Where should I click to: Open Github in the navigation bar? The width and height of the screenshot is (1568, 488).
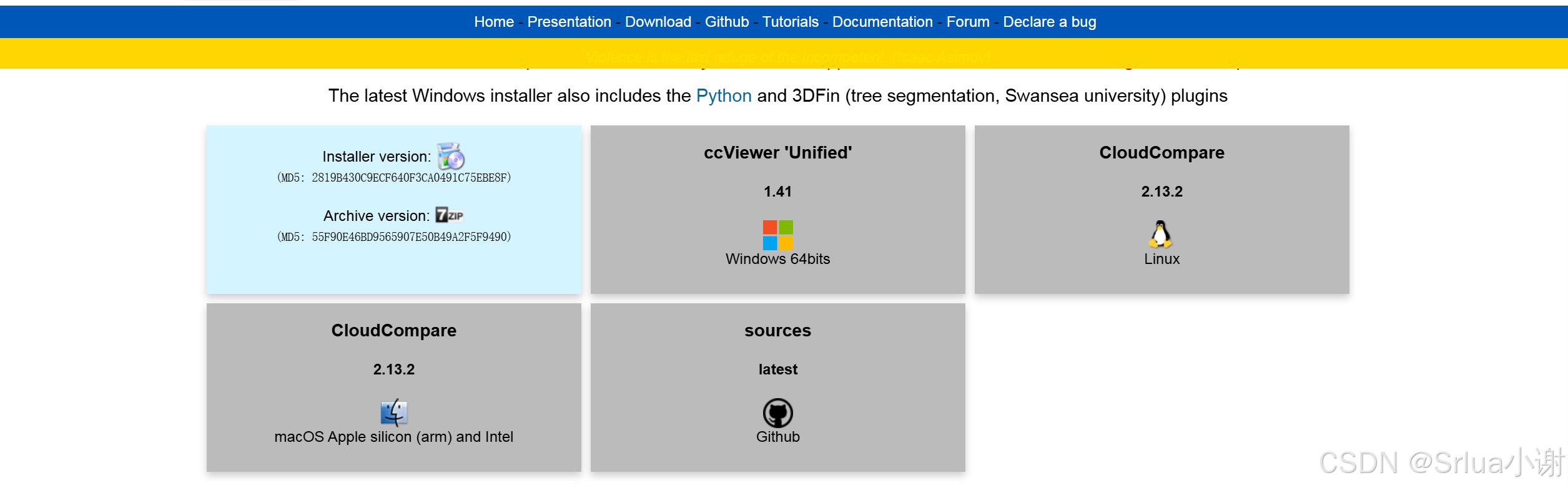726,22
